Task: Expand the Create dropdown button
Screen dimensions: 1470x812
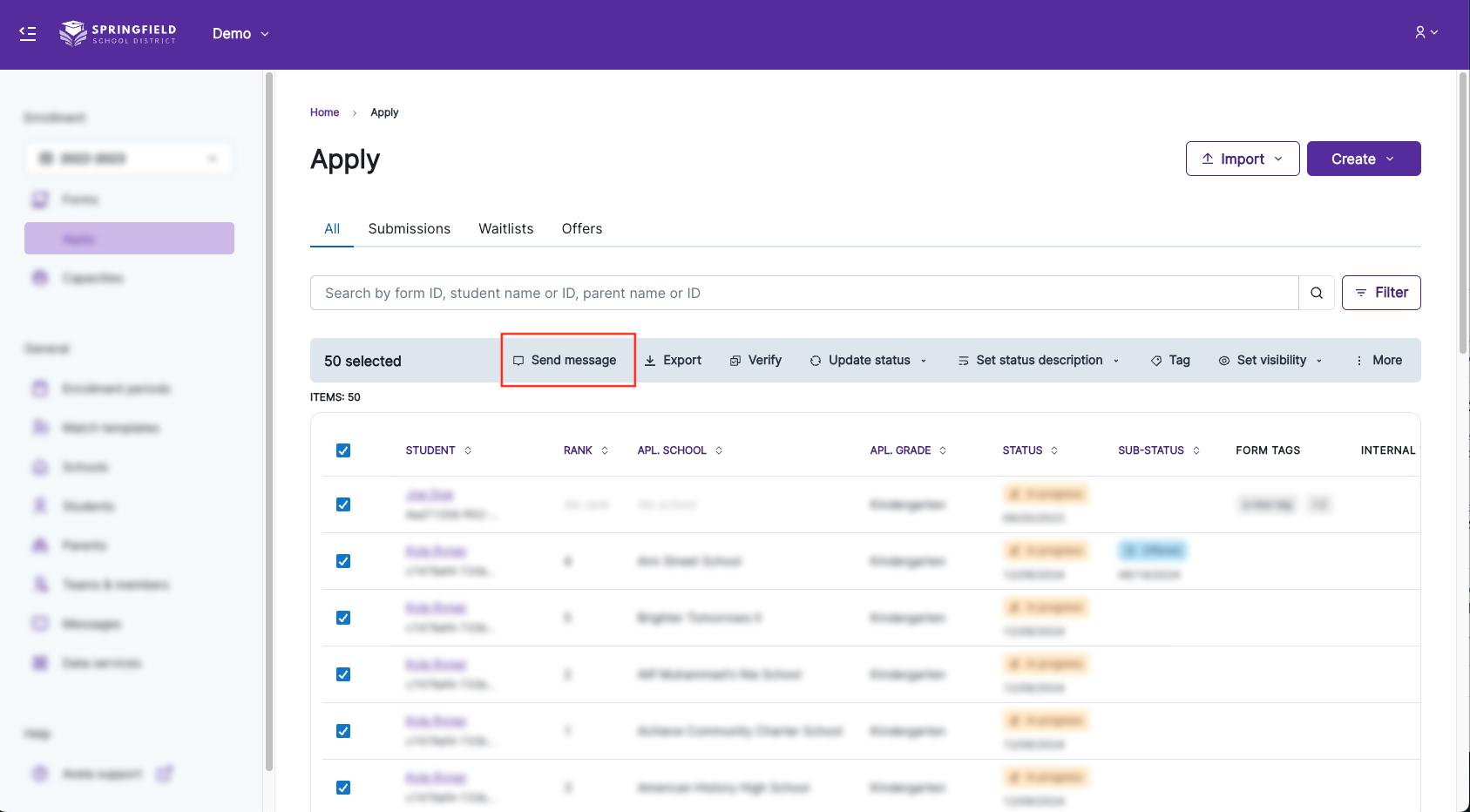Action: [x=1363, y=159]
